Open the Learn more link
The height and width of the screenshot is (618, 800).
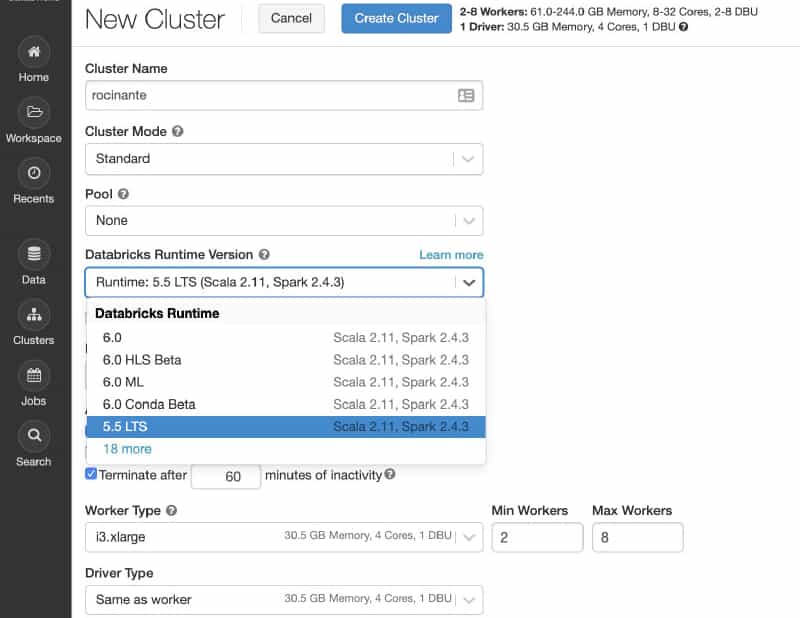point(451,255)
